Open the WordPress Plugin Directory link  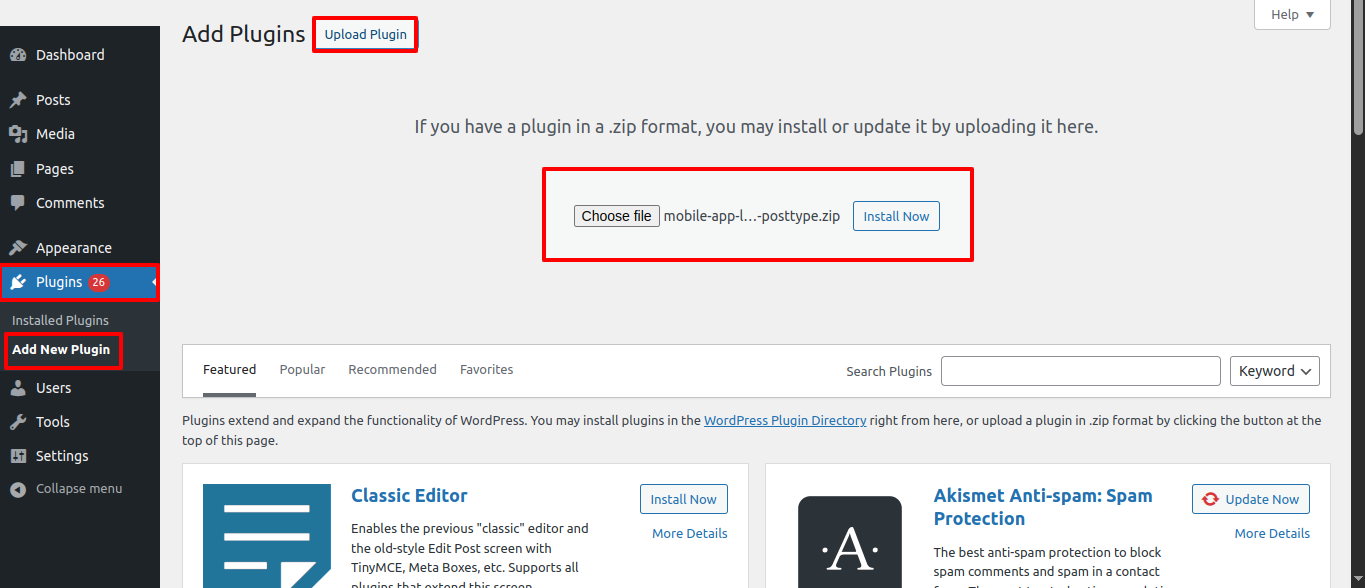pyautogui.click(x=785, y=421)
